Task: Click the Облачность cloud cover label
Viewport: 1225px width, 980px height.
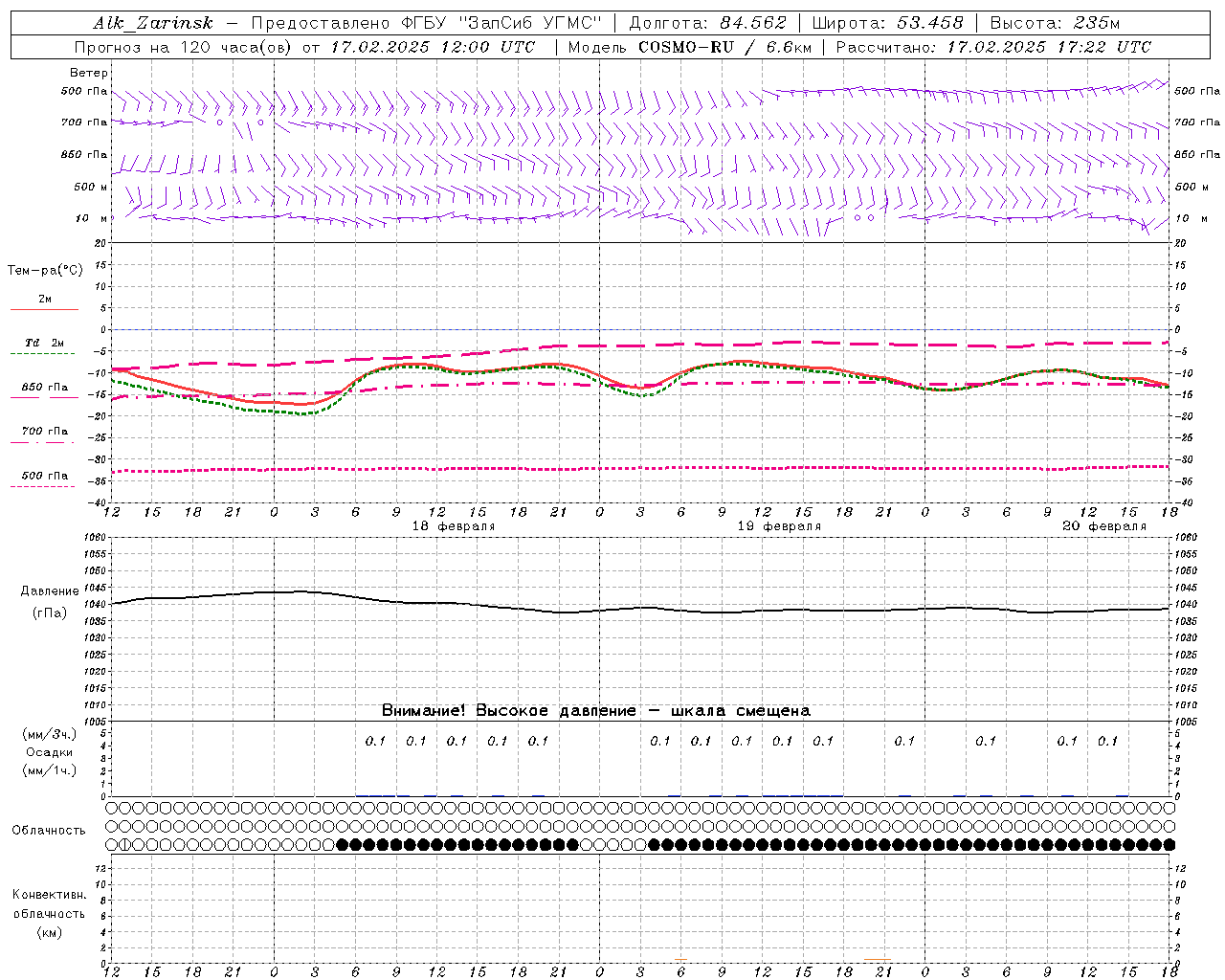Action: point(49,831)
